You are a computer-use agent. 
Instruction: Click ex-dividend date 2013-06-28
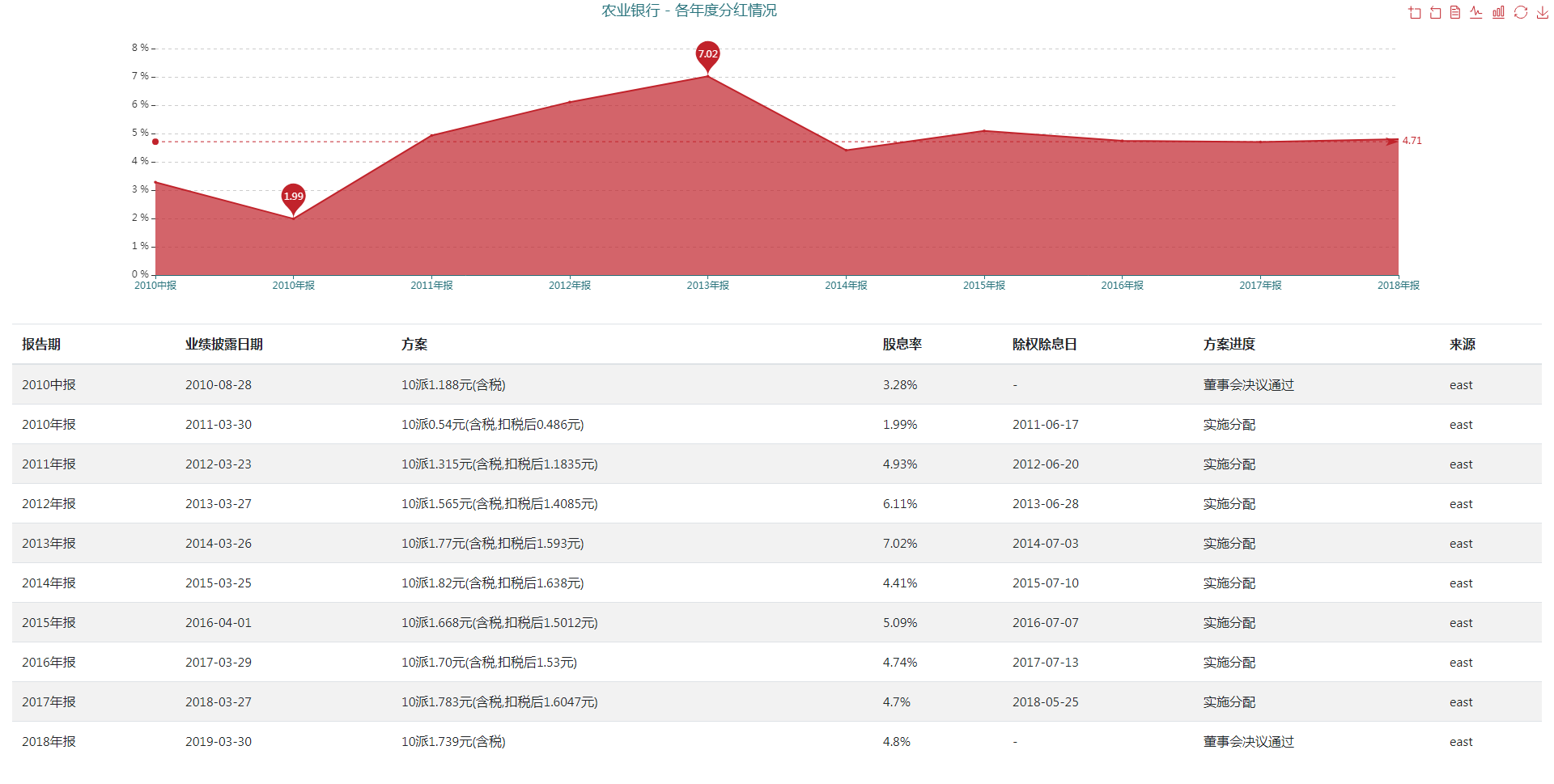(1046, 504)
